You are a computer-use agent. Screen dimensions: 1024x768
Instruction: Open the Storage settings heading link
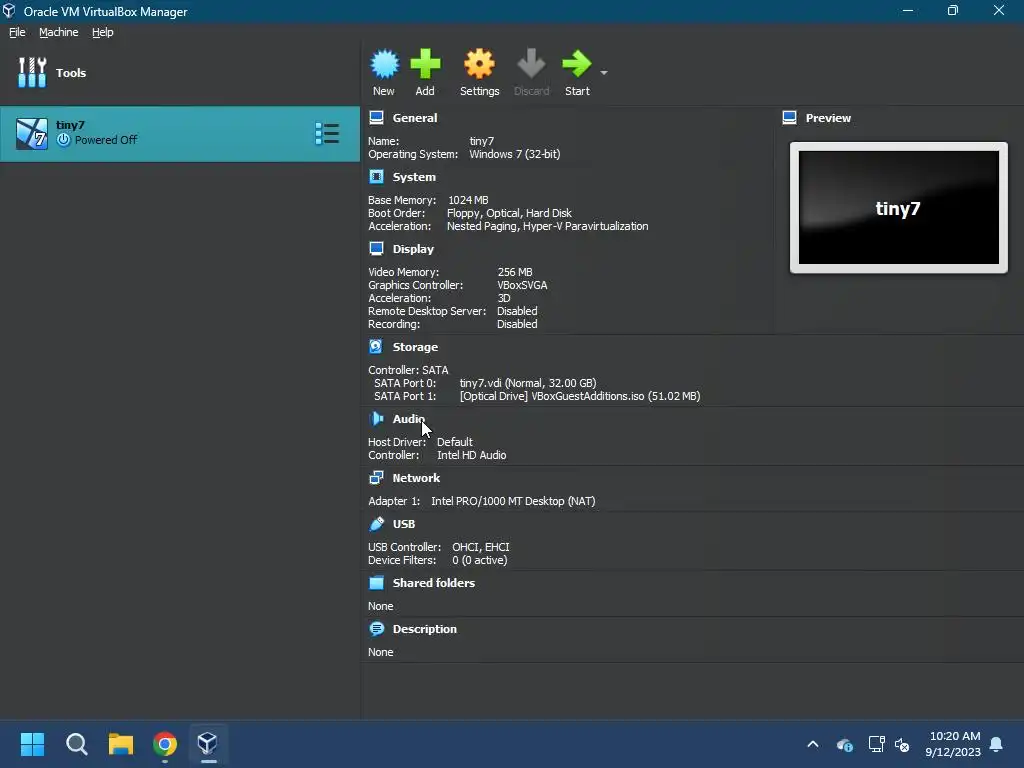tap(415, 347)
